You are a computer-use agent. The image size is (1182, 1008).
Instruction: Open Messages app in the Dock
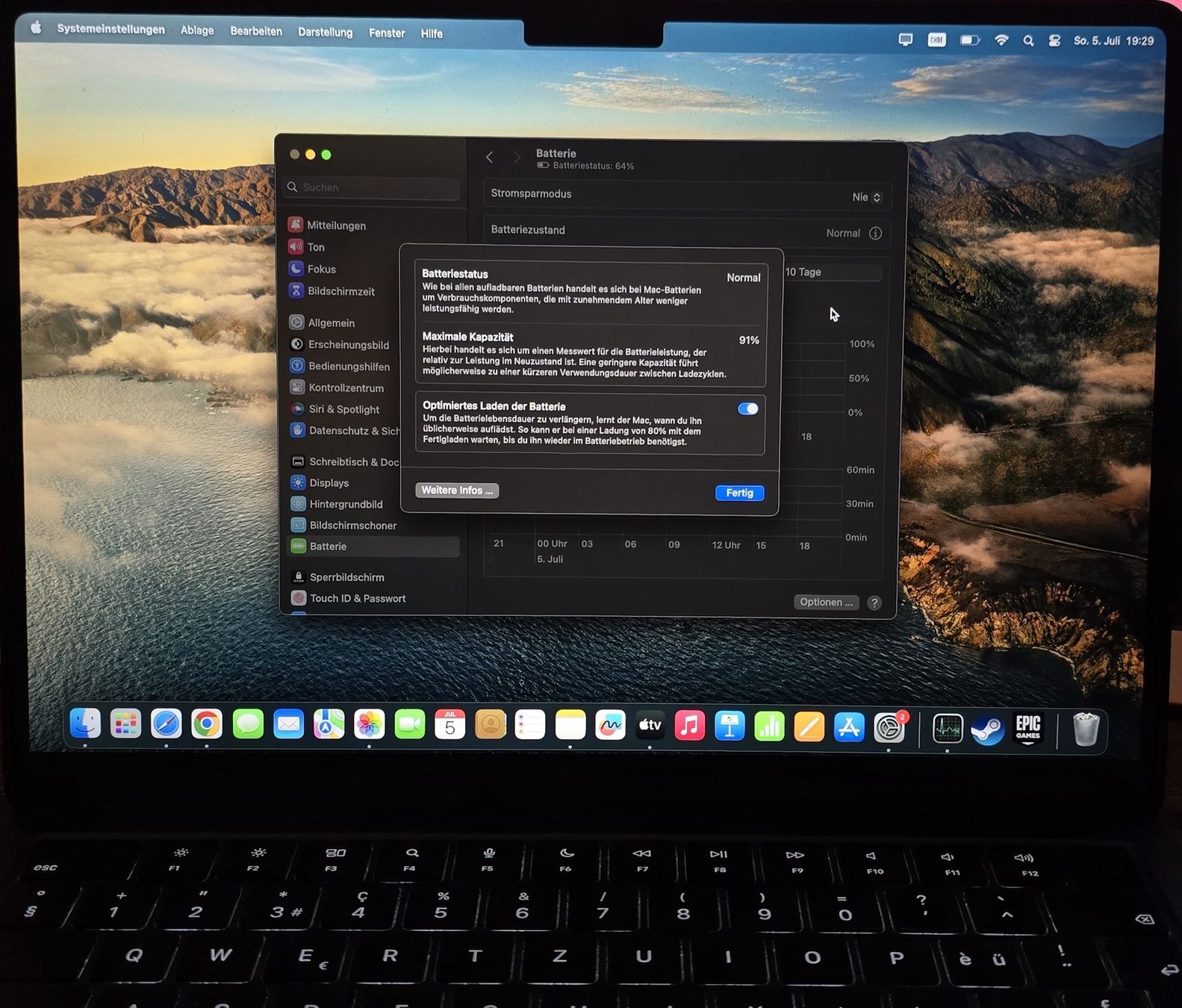coord(248,724)
